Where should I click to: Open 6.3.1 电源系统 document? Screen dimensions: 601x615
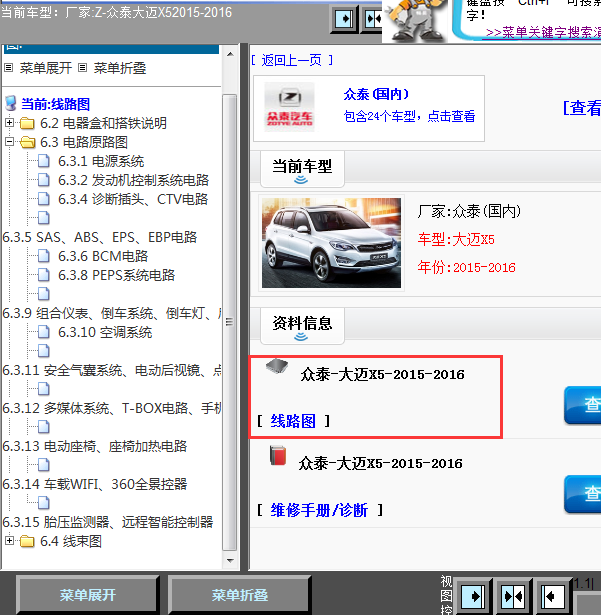pos(101,161)
